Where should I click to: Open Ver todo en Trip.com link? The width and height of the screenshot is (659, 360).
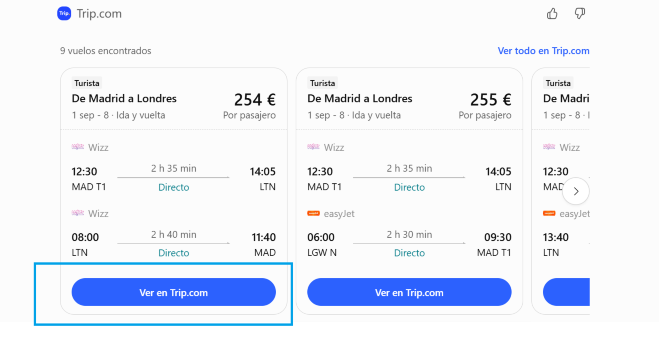pos(543,51)
